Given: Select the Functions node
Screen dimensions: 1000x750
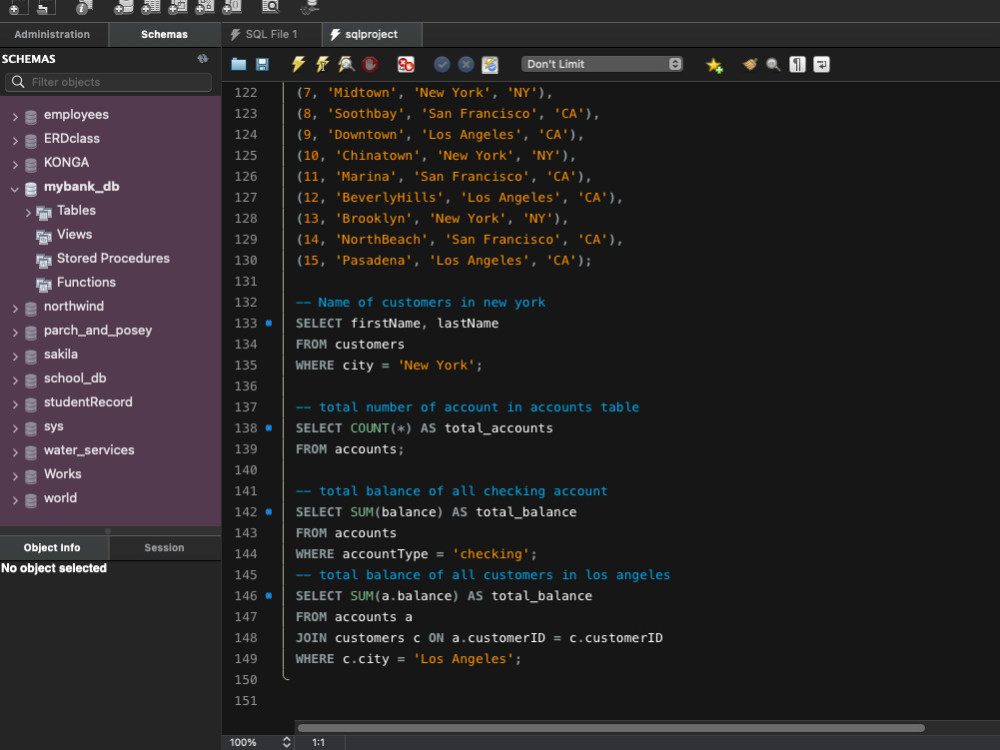Looking at the screenshot, I should click(x=86, y=283).
